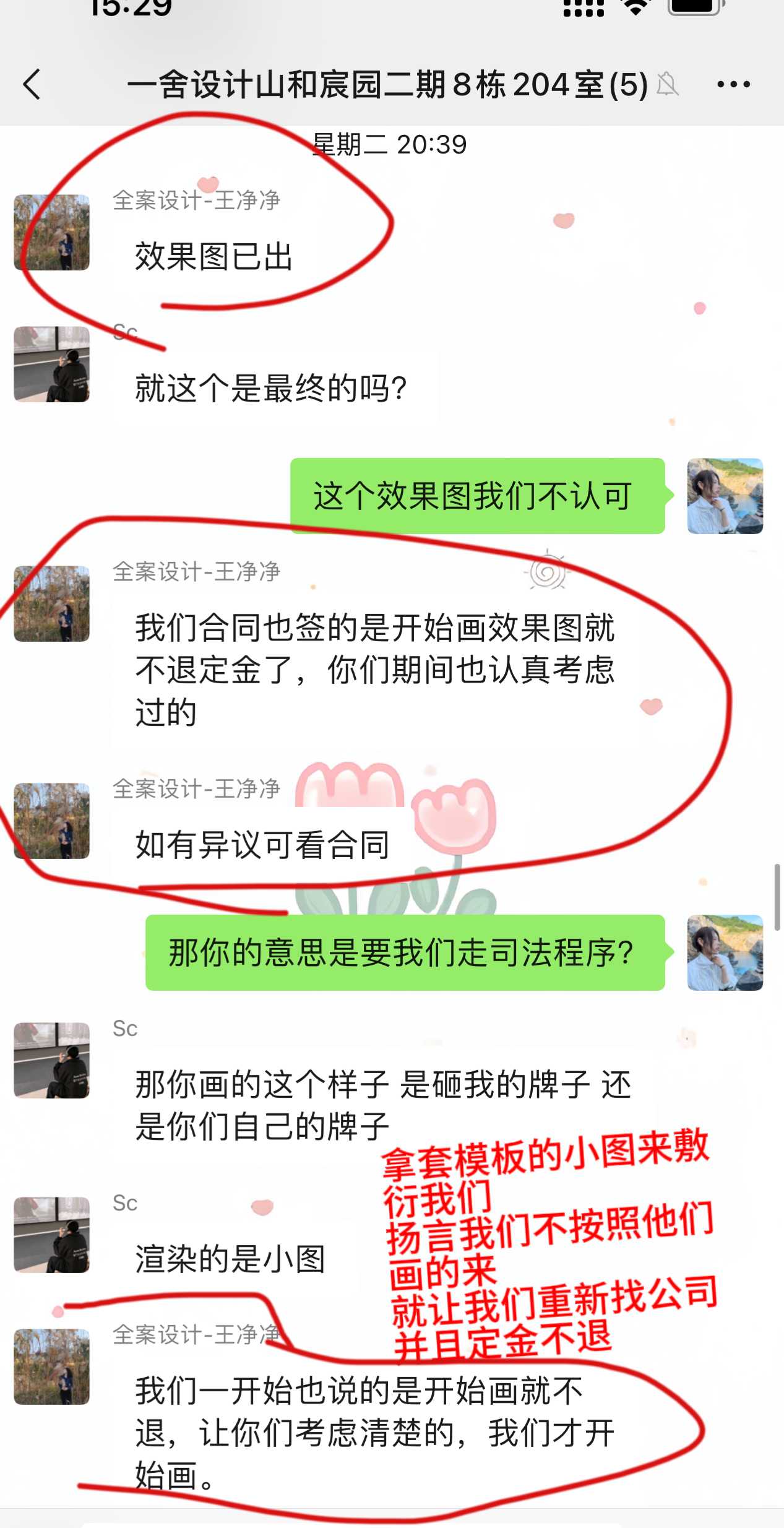Viewport: 784px width, 1528px height.
Task: Tap the message about 合同 and 不退定金
Action: tap(375, 670)
